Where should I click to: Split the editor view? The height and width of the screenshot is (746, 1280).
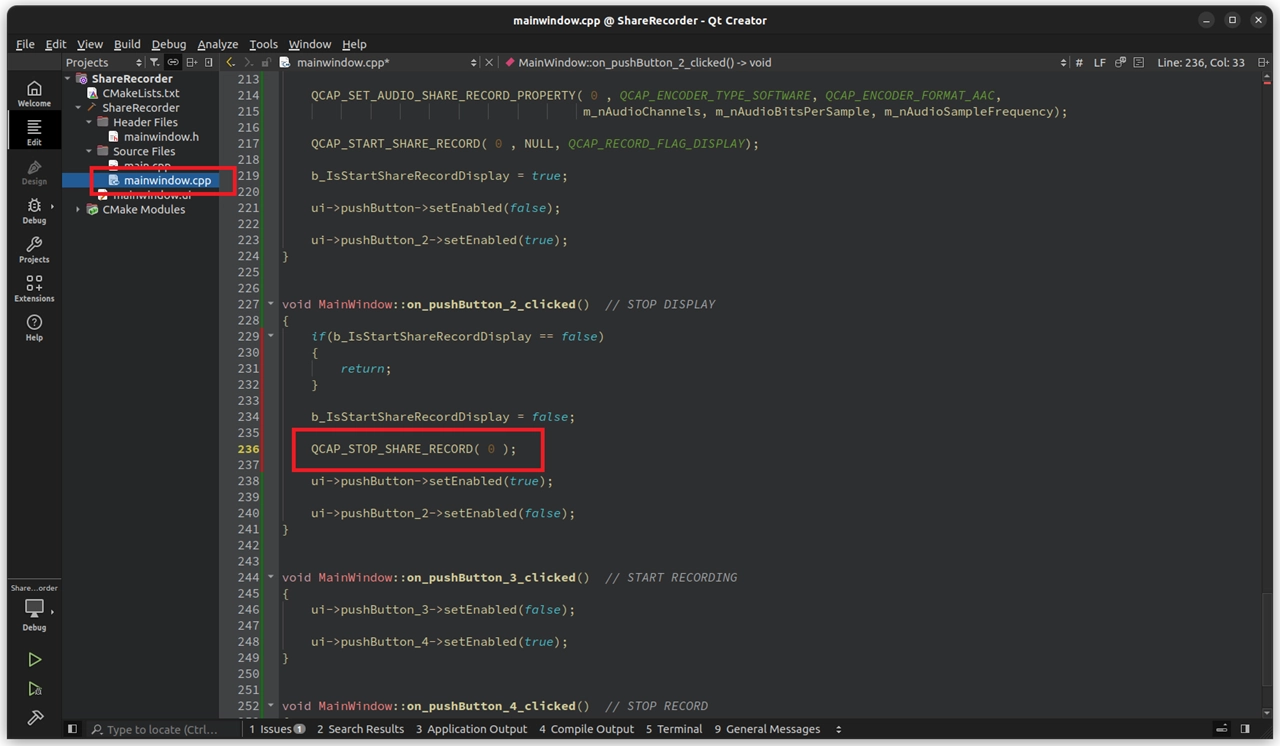[x=1264, y=62]
